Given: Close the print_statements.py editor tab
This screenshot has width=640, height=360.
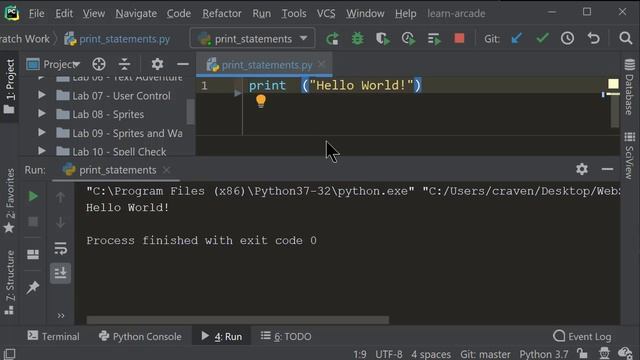Looking at the screenshot, I should pos(322,64).
